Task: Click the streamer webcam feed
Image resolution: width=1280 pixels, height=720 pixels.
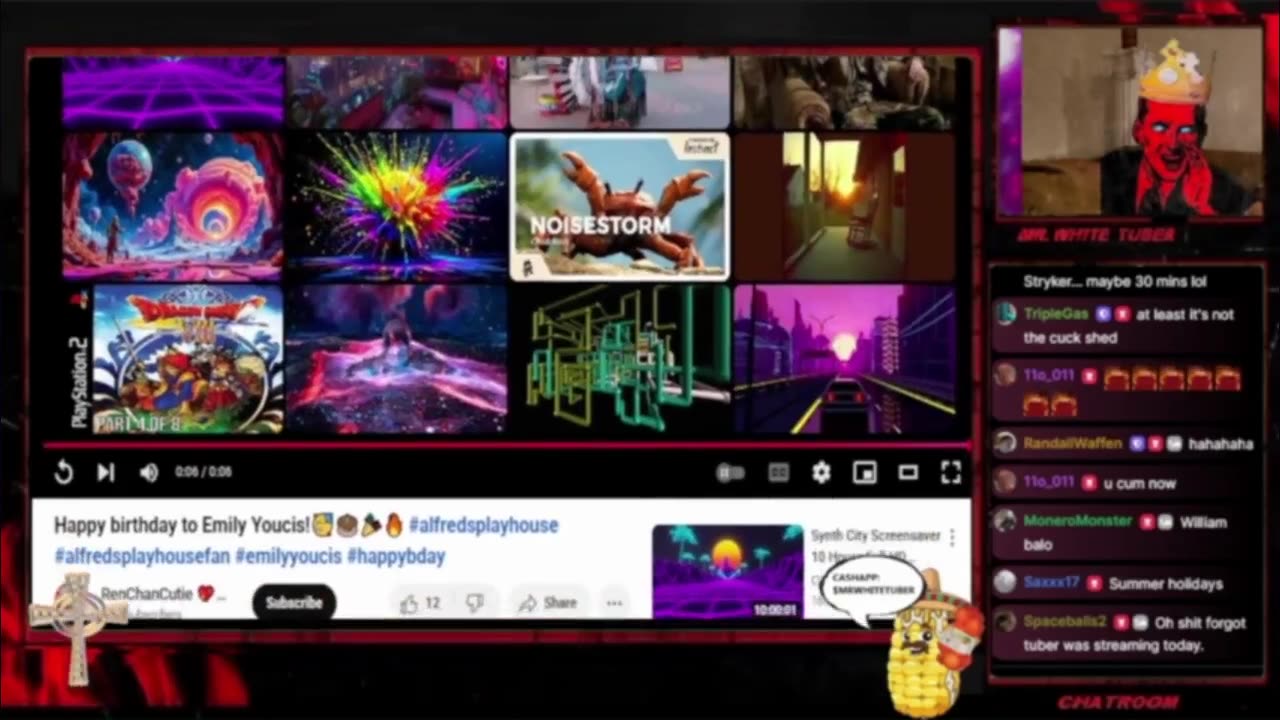Action: coord(1130,121)
